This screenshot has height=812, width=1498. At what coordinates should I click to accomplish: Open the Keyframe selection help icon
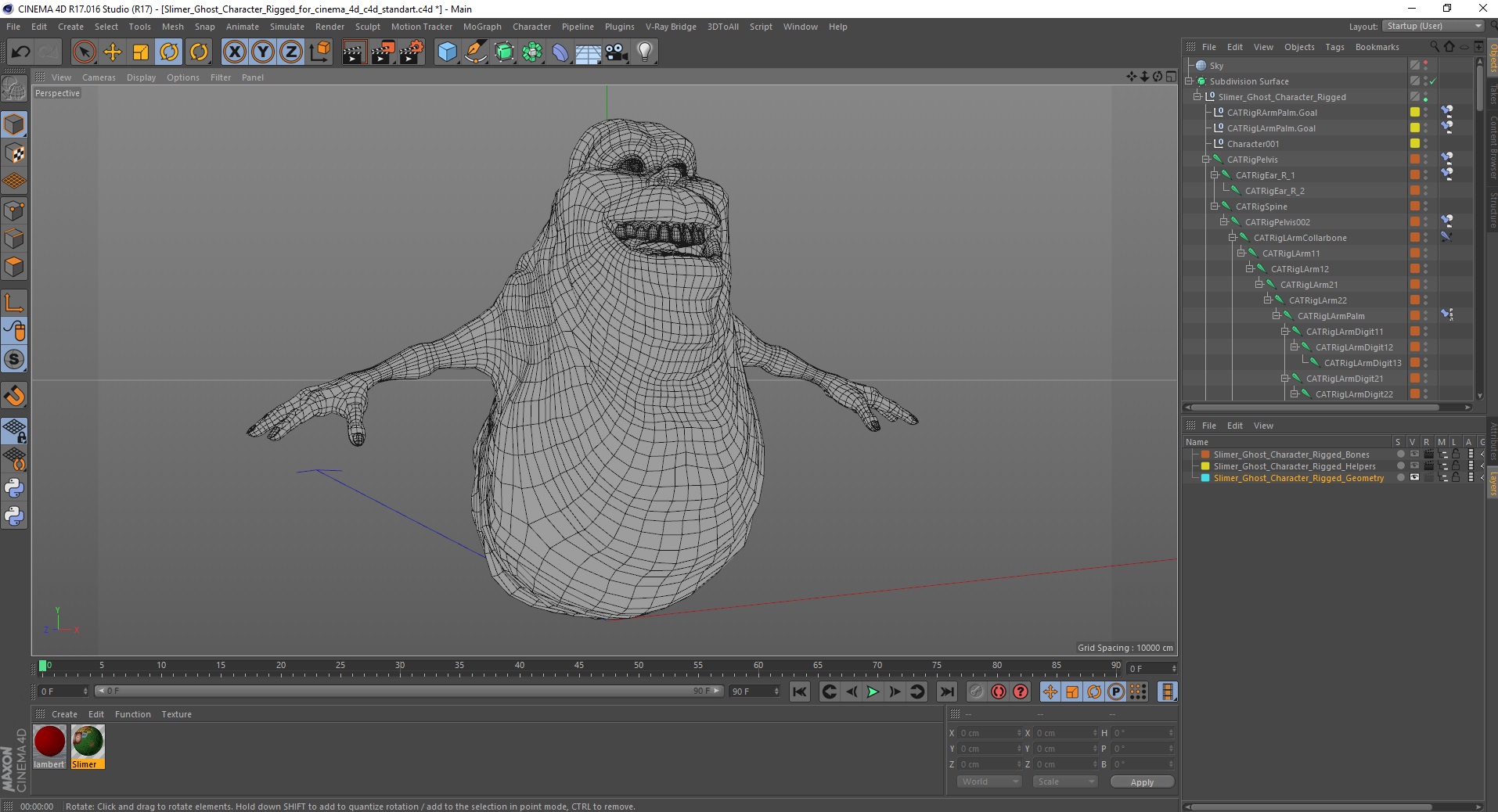(x=1021, y=692)
